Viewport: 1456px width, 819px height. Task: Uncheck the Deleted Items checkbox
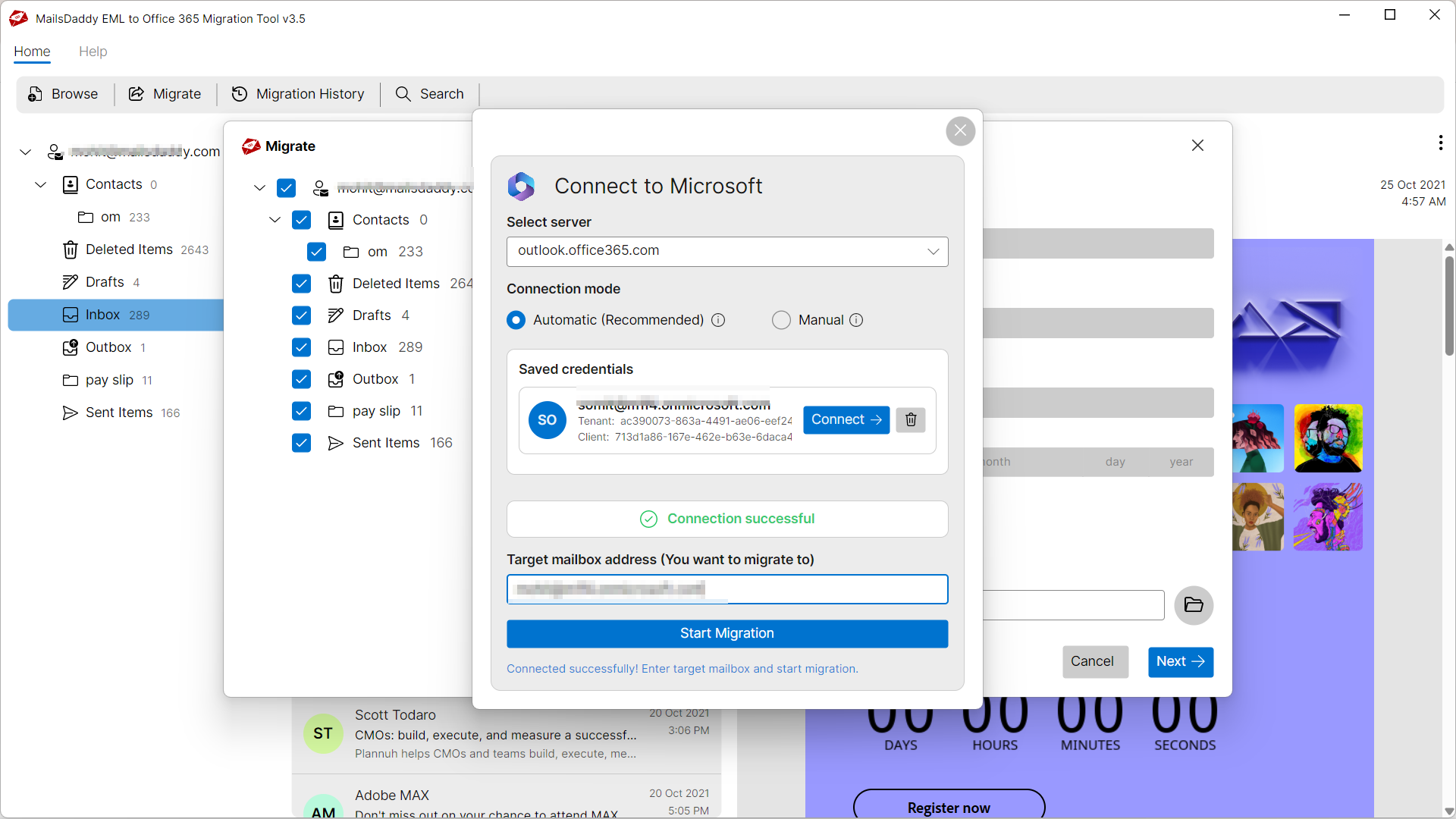point(301,284)
